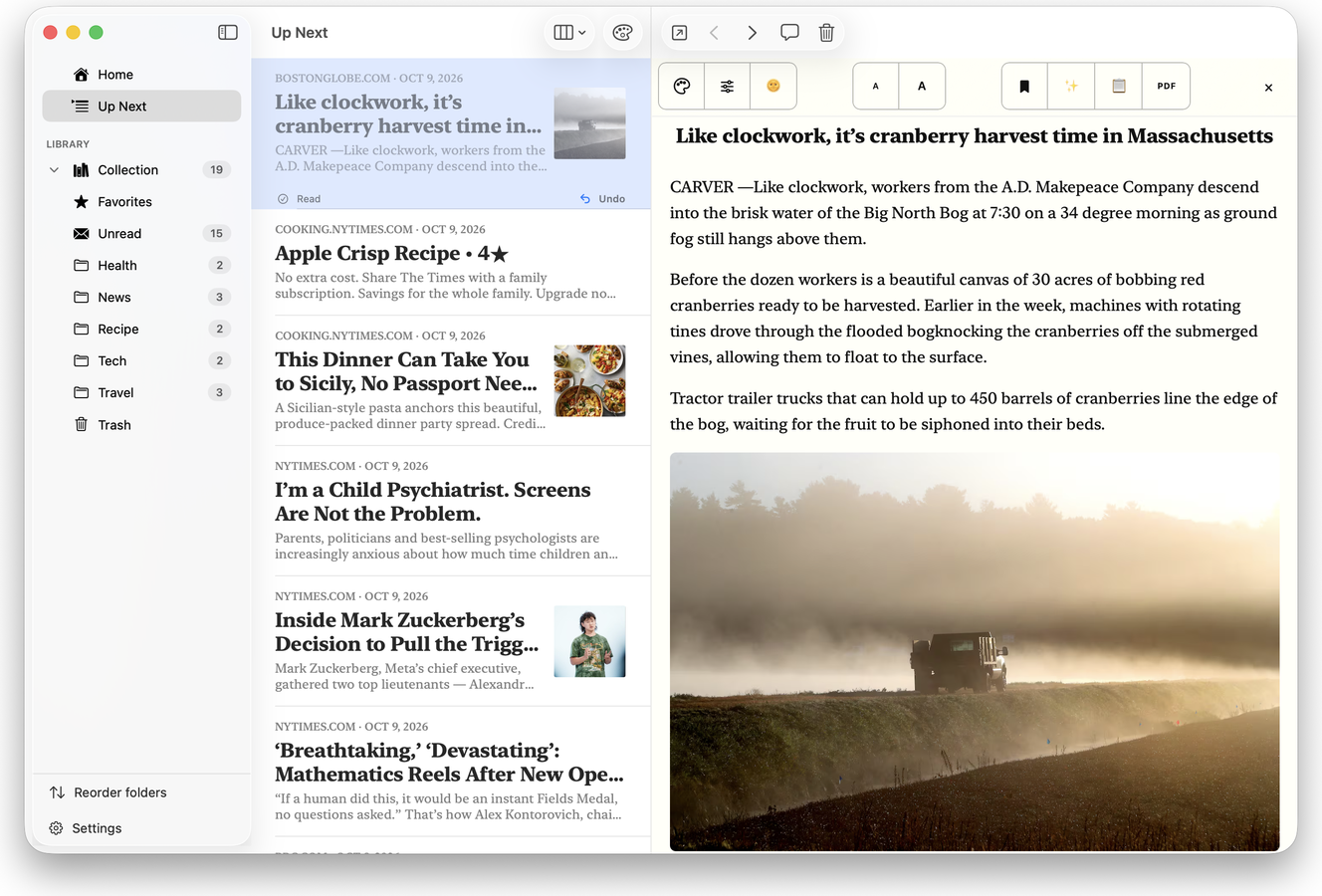Click the clipboard icon in the reader toolbar
Screen dimensions: 1322x896
[x=1119, y=87]
